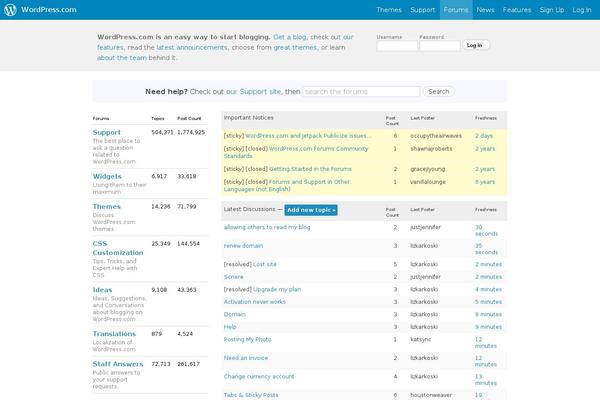Click the 30 seconds freshness link
Image resolution: width=600 pixels, height=400 pixels.
(x=486, y=230)
